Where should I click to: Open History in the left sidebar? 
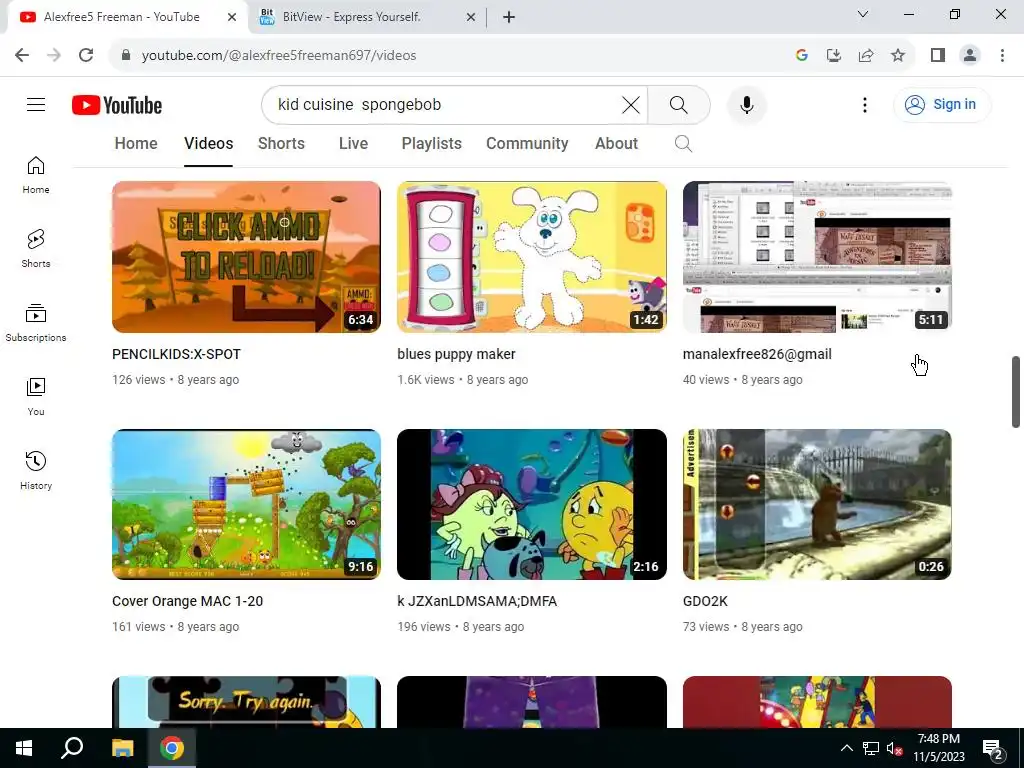[36, 470]
